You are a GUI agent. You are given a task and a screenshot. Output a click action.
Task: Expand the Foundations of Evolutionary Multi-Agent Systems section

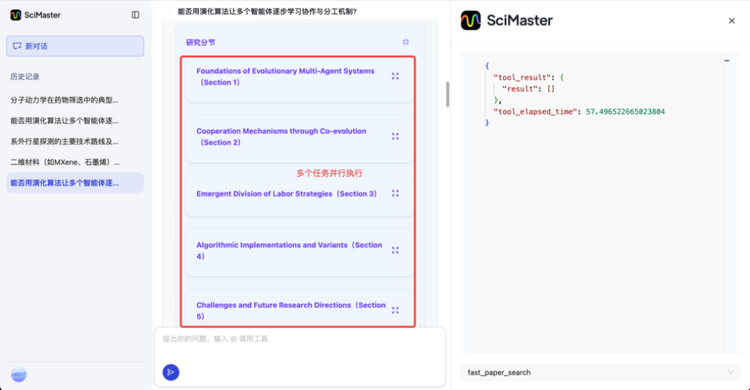click(x=395, y=76)
